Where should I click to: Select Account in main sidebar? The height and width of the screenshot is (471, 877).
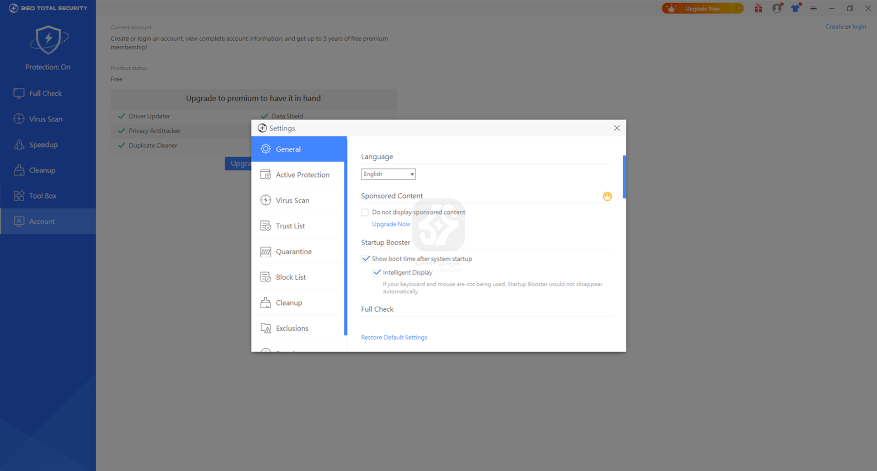[48, 222]
